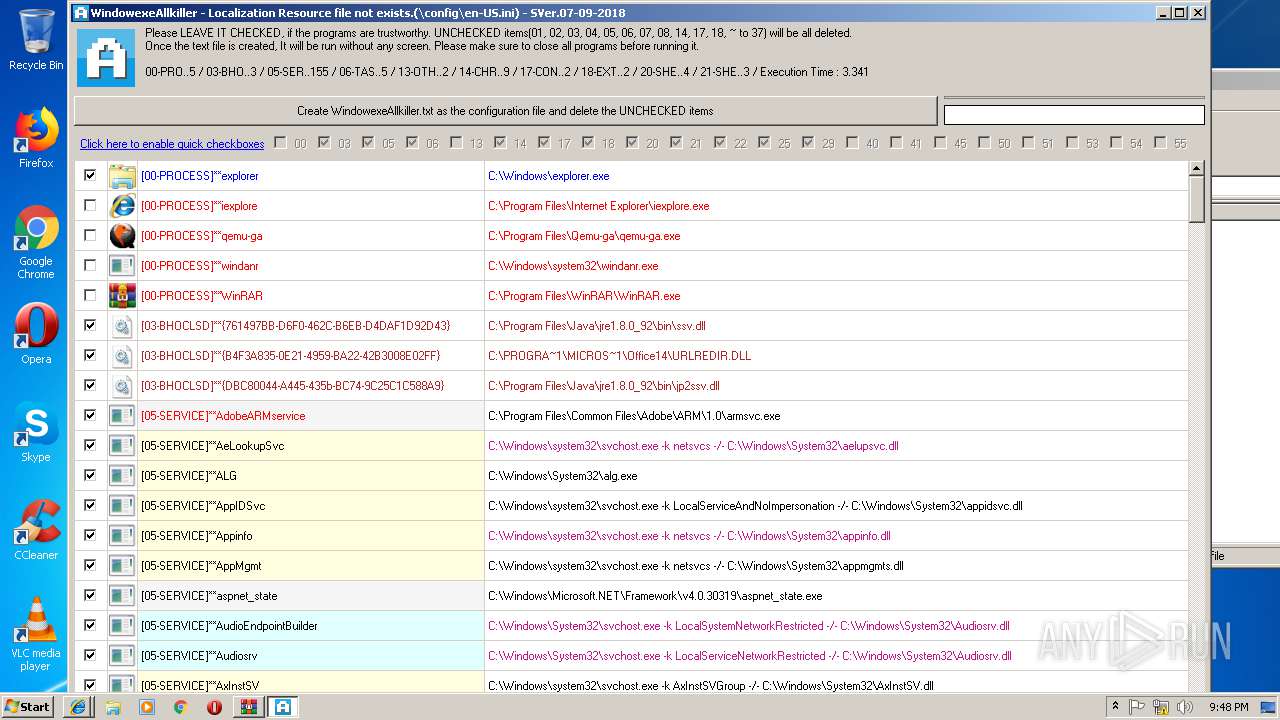Uncheck the explorer process checkbox
Viewport: 1280px width, 720px height.
coord(90,175)
